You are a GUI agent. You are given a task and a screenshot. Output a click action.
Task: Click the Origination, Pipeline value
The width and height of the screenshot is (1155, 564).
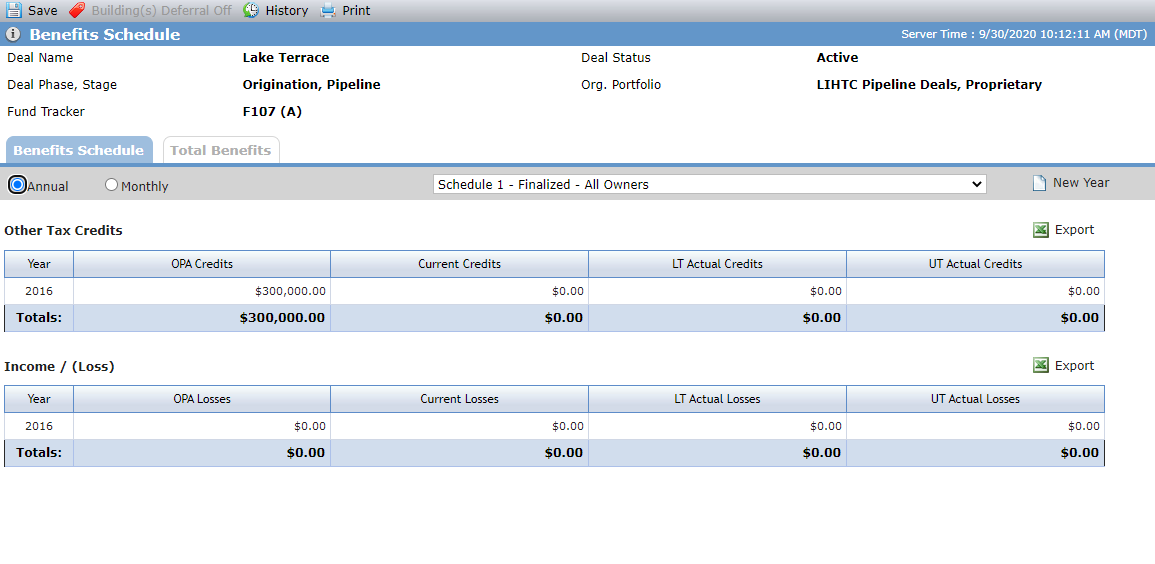pos(312,85)
